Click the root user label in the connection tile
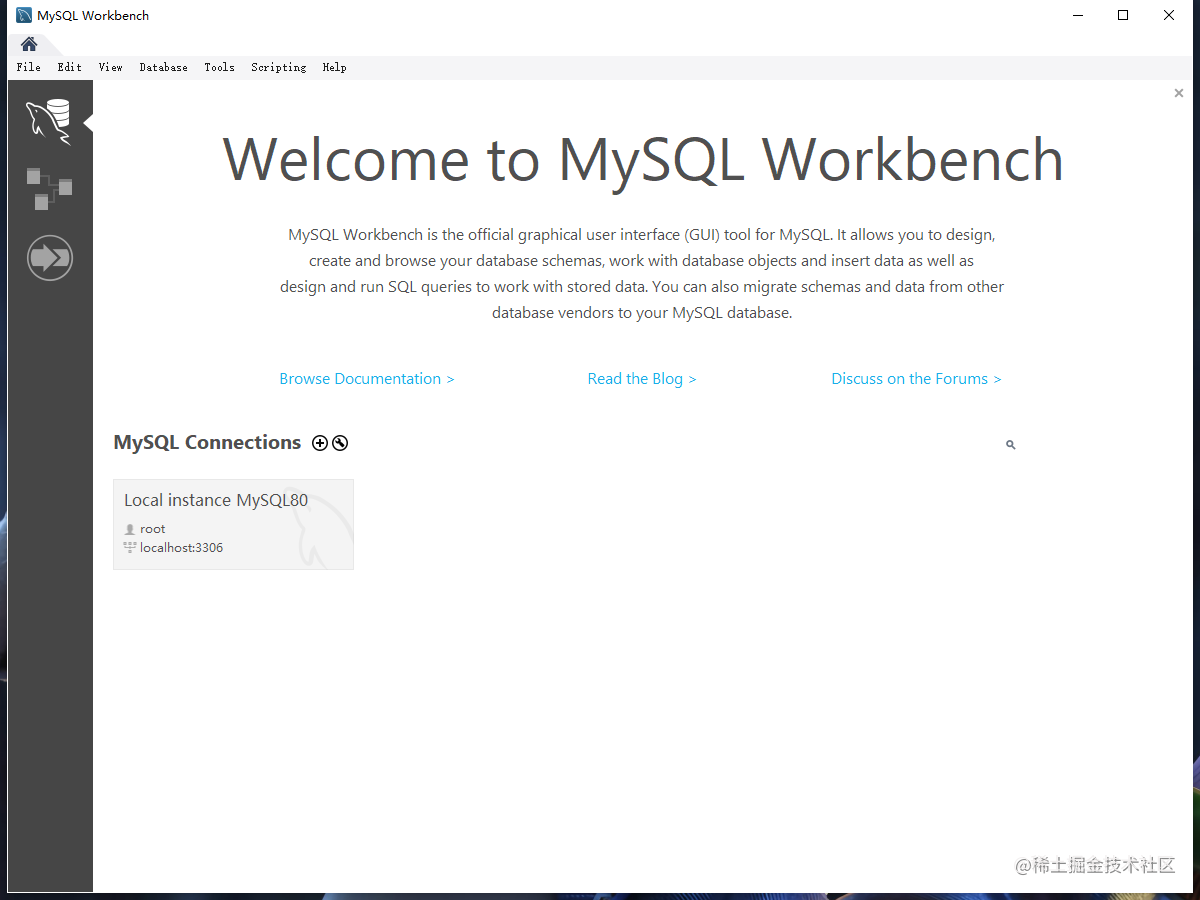This screenshot has height=900, width=1200. (x=153, y=529)
